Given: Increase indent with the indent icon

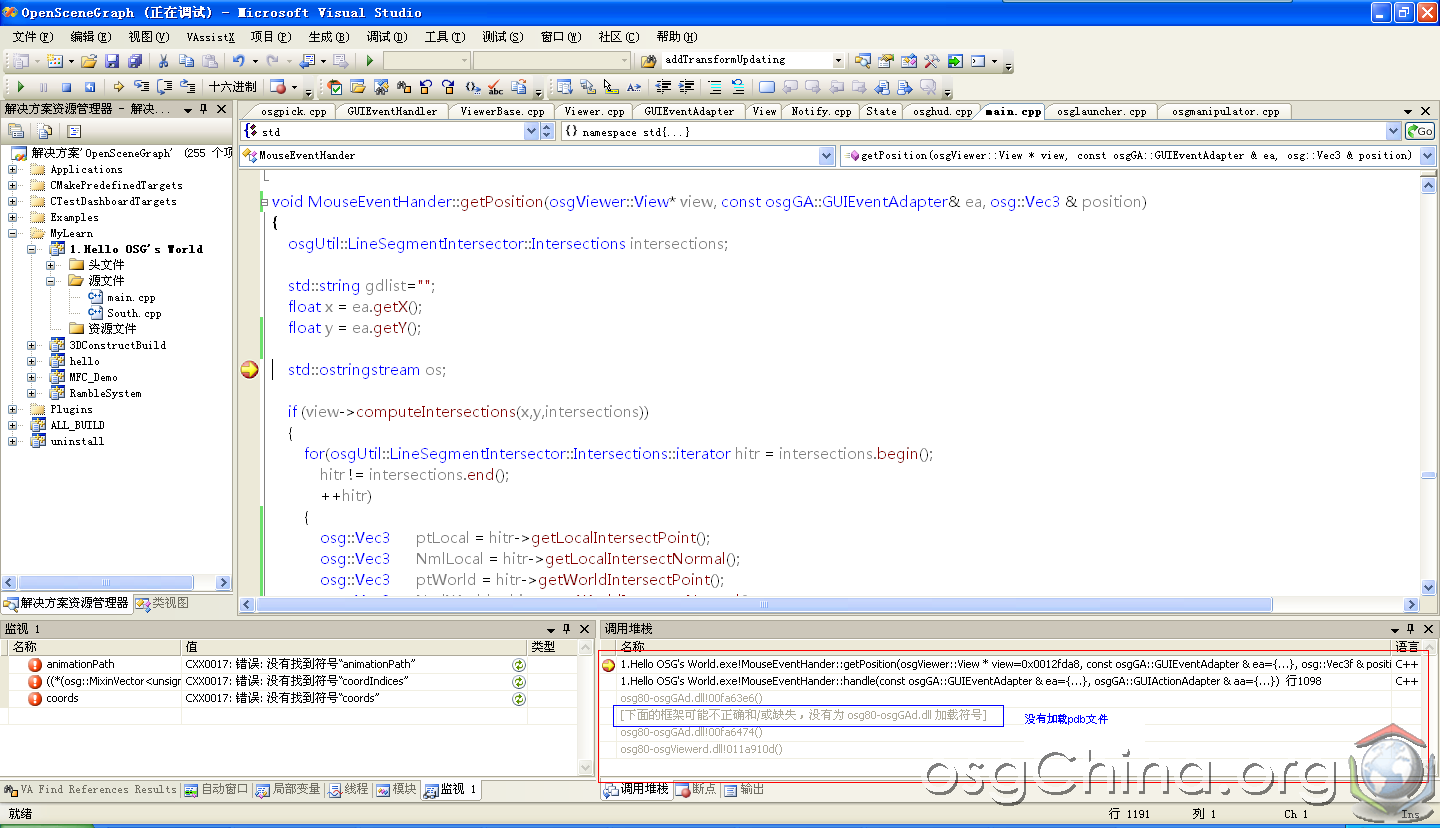Looking at the screenshot, I should pyautogui.click(x=686, y=87).
